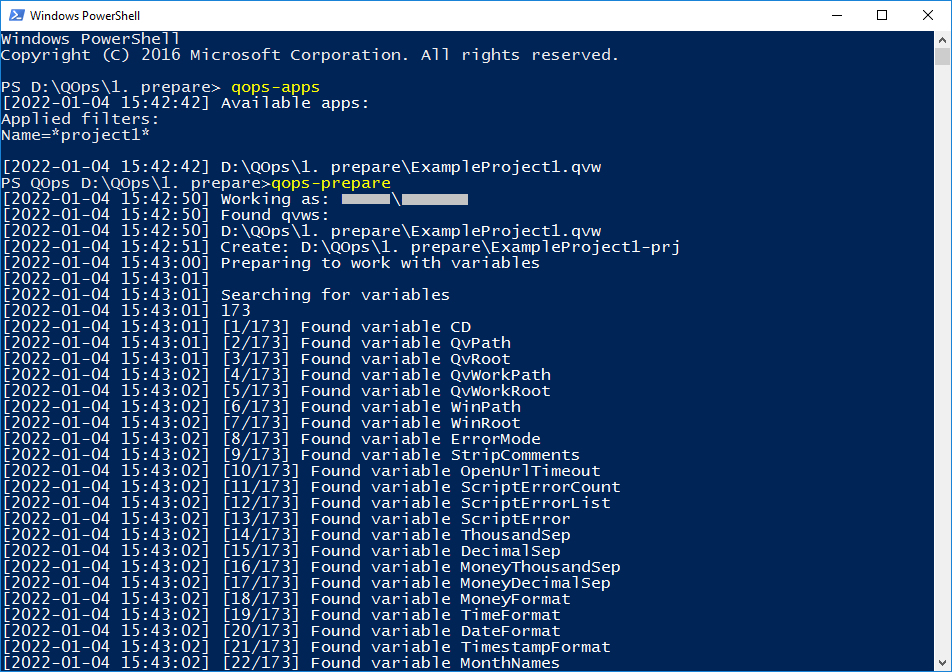Click the yellow 'qops-prepare' command
Viewport: 952px width, 672px height.
click(331, 183)
